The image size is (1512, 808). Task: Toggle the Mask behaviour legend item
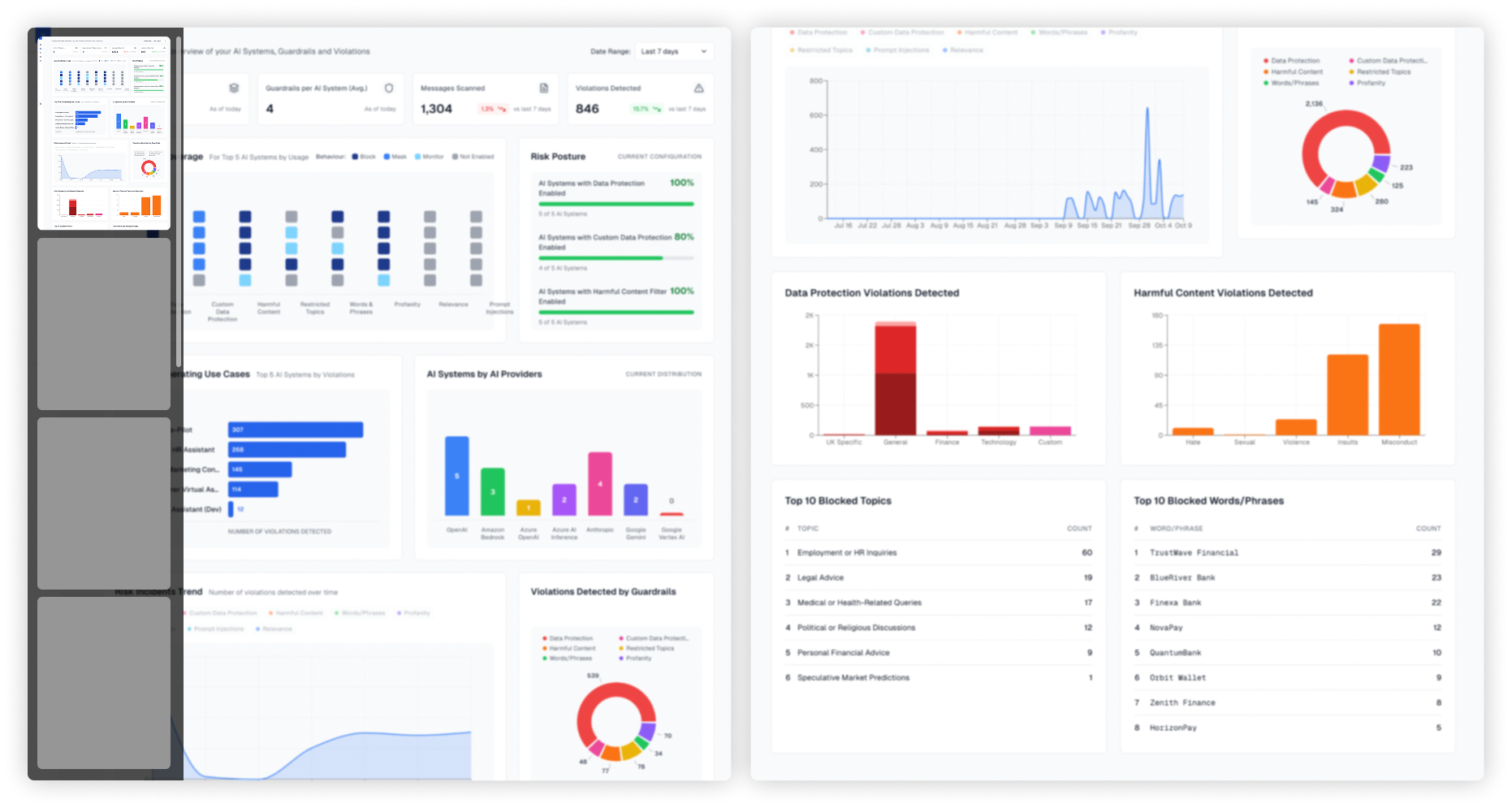pyautogui.click(x=395, y=157)
